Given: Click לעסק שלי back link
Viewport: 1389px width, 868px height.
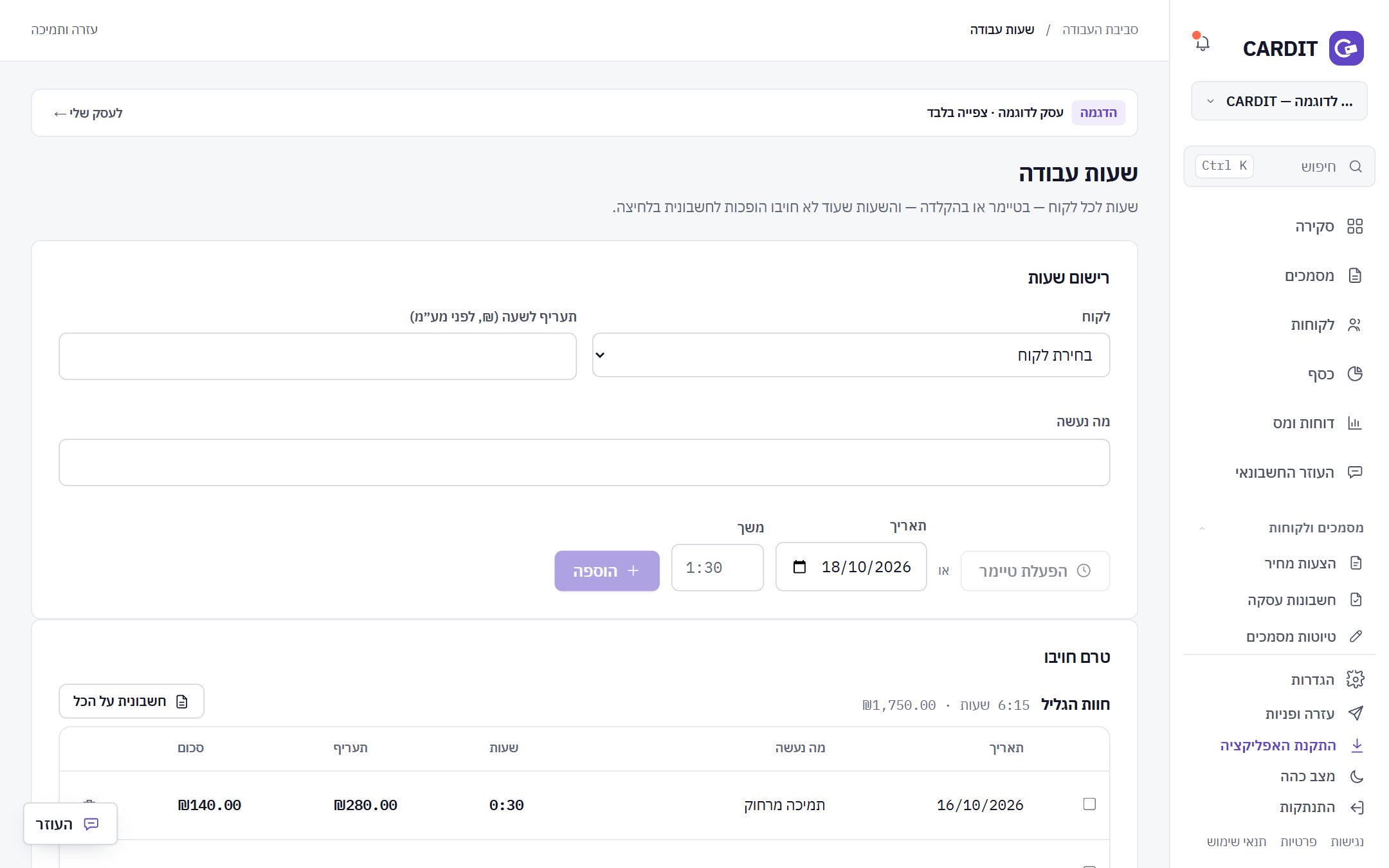Looking at the screenshot, I should 88,113.
